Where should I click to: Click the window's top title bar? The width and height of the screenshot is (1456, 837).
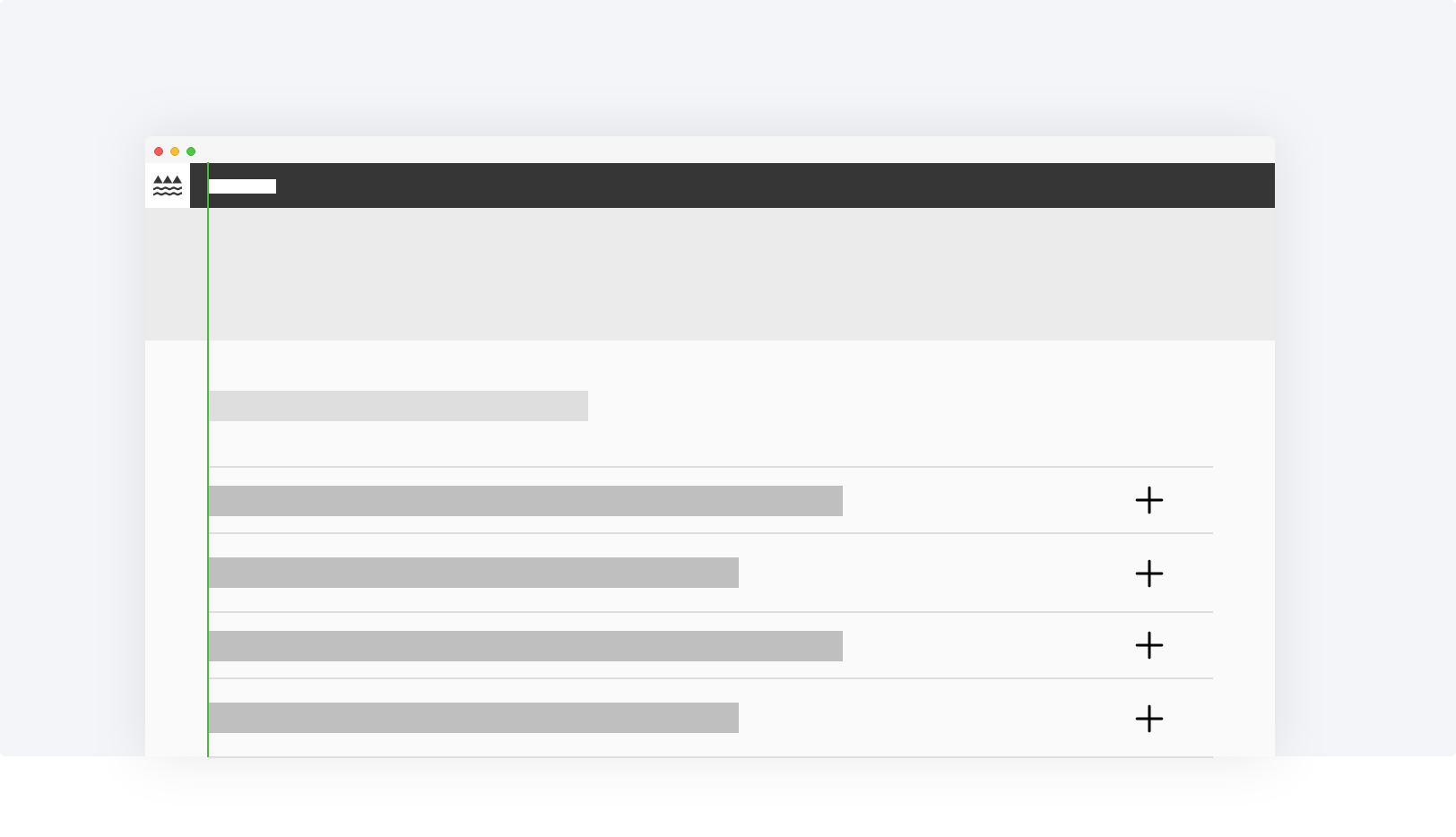point(717,151)
